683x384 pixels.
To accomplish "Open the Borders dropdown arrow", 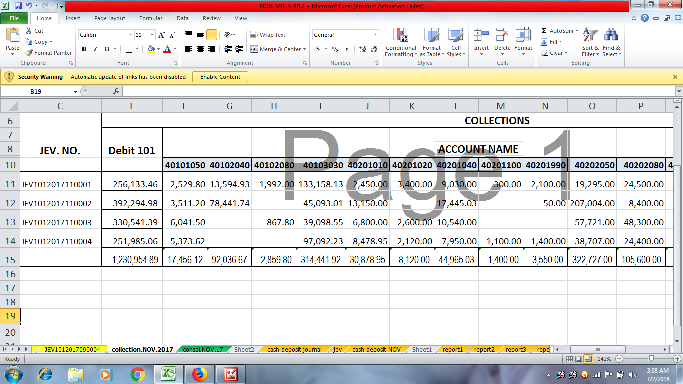I will click(x=137, y=49).
